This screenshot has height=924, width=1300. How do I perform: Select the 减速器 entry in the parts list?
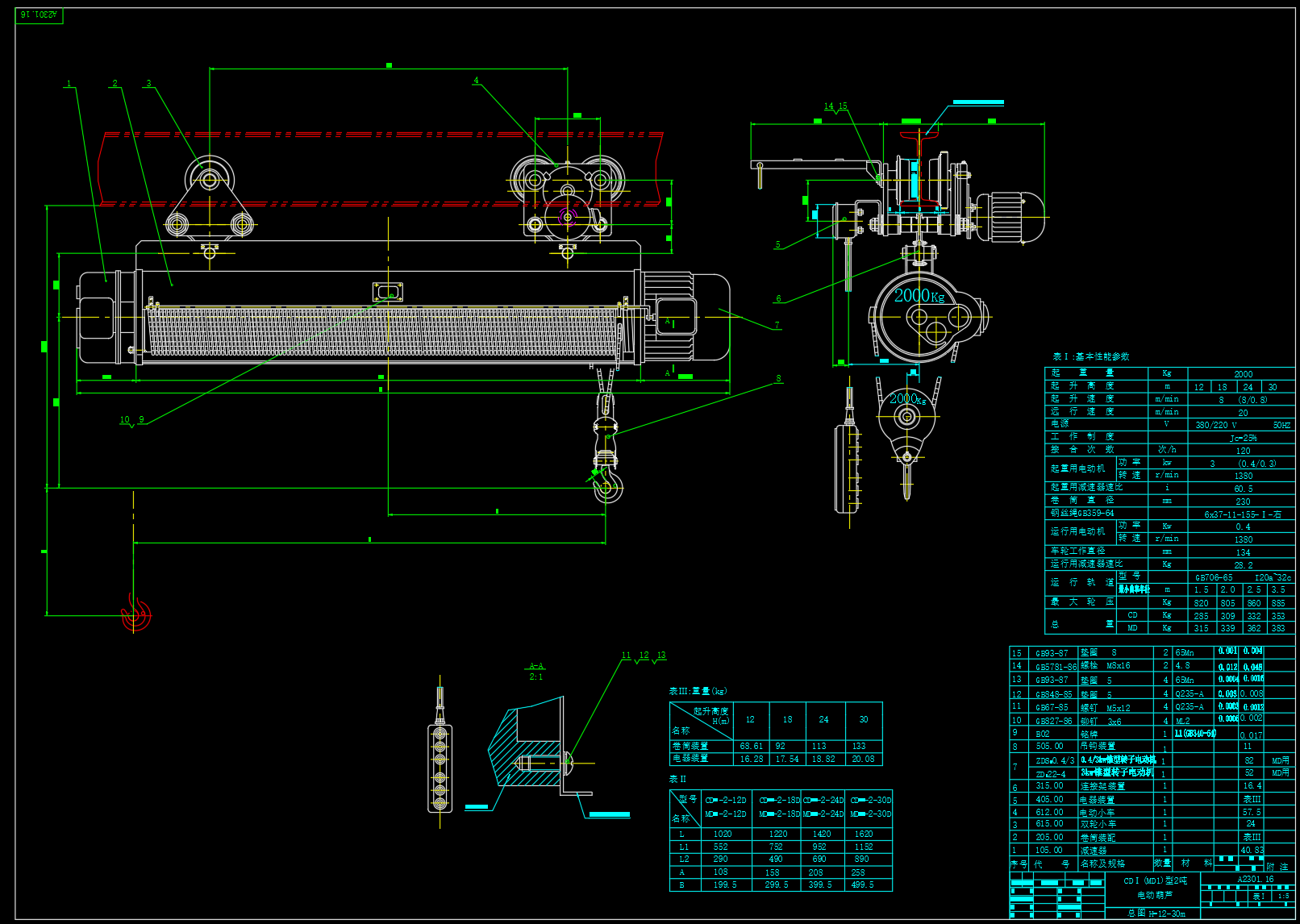click(1093, 851)
